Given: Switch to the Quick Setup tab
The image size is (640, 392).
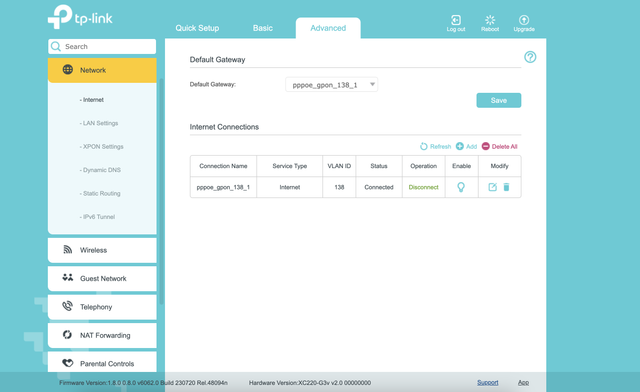Looking at the screenshot, I should [197, 28].
